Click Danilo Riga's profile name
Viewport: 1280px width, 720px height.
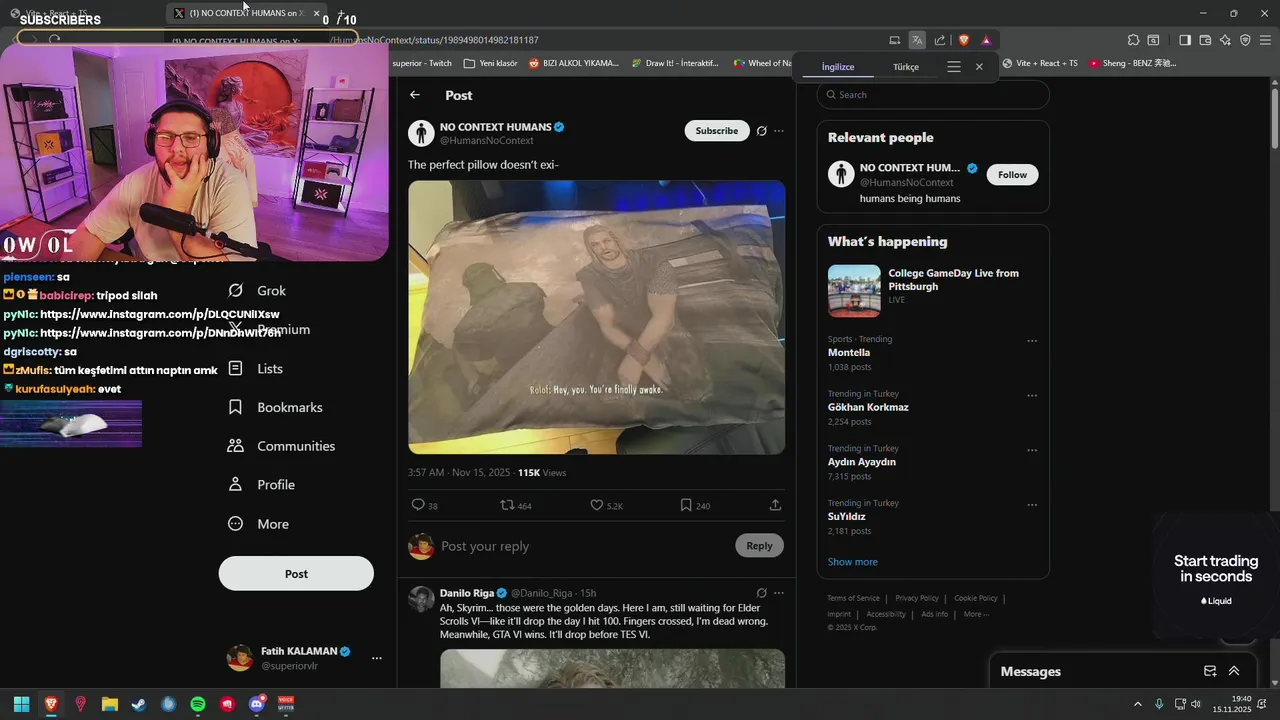pos(467,593)
